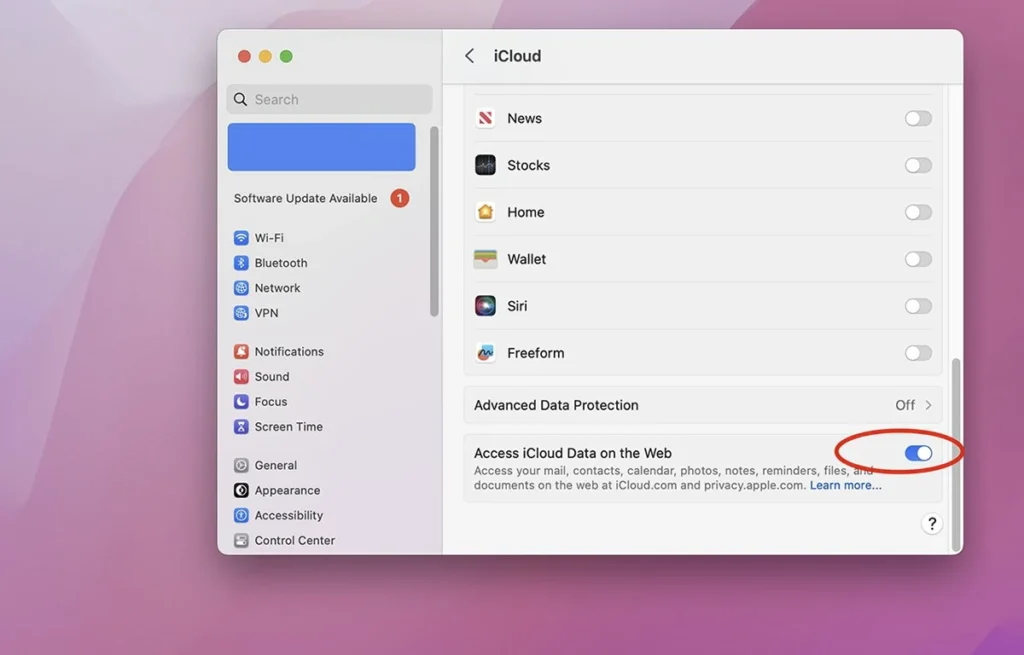This screenshot has height=655, width=1024.
Task: Click the Wi-Fi icon in sidebar
Action: [241, 238]
